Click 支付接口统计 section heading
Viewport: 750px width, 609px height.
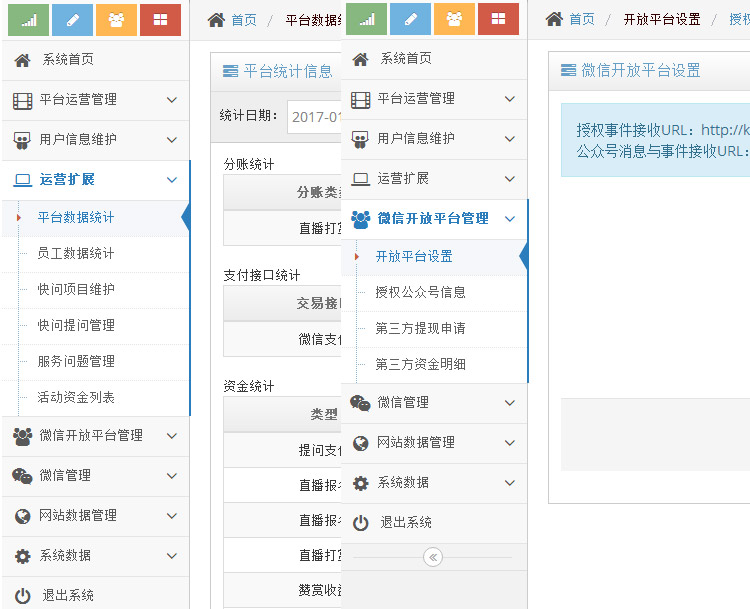(262, 276)
